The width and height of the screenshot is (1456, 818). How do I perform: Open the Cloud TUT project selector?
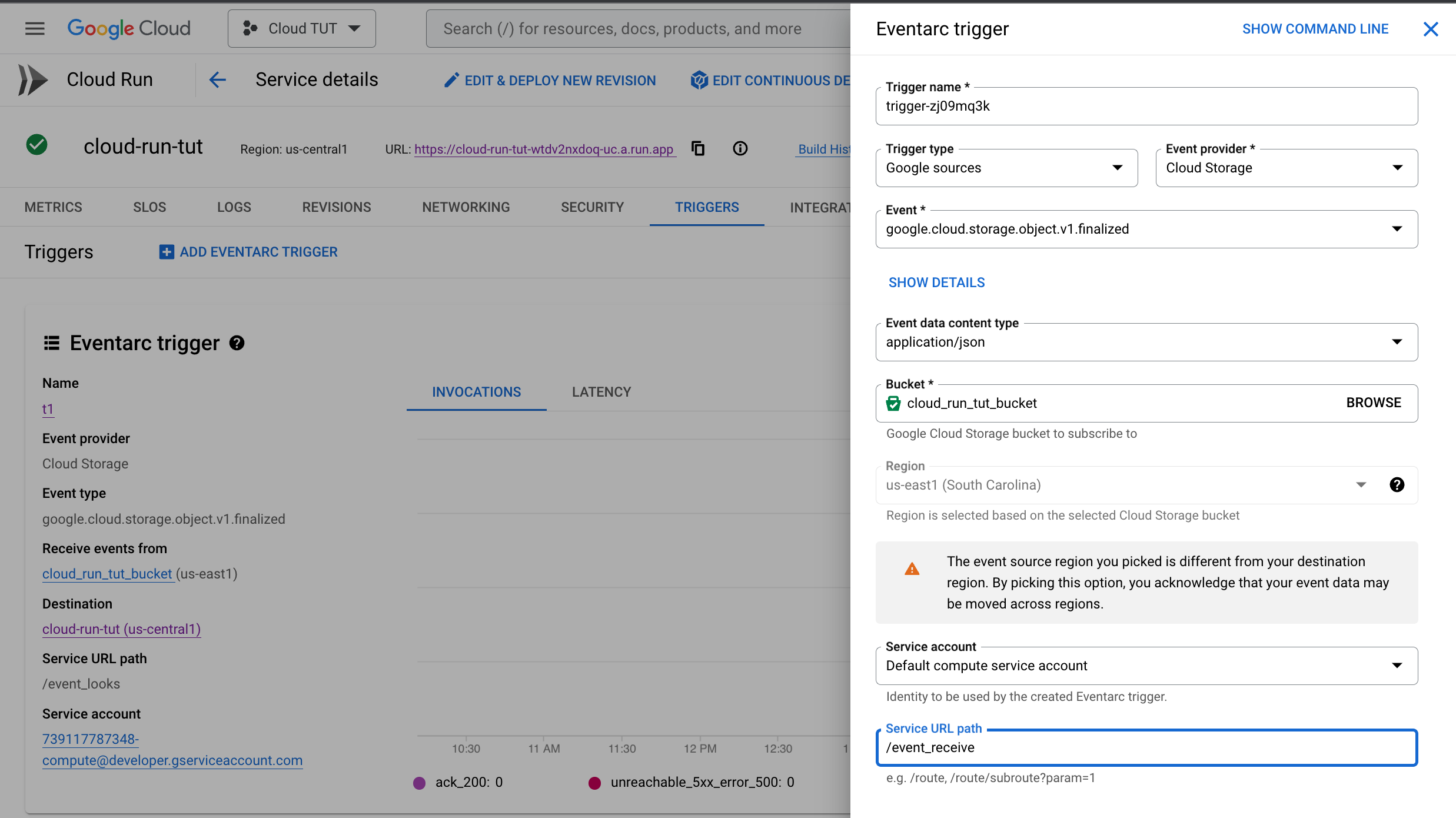[x=301, y=28]
